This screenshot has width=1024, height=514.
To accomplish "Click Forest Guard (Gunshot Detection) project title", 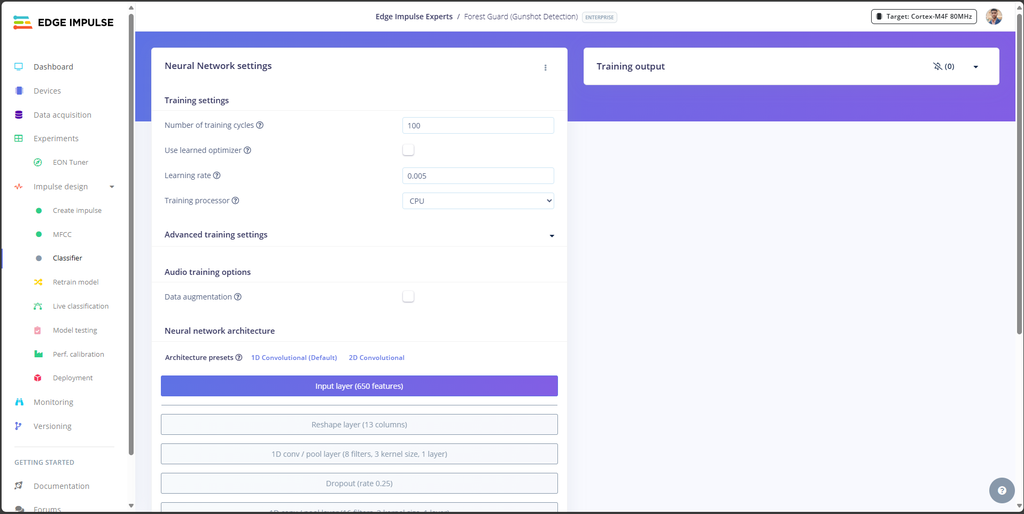I will pos(521,16).
